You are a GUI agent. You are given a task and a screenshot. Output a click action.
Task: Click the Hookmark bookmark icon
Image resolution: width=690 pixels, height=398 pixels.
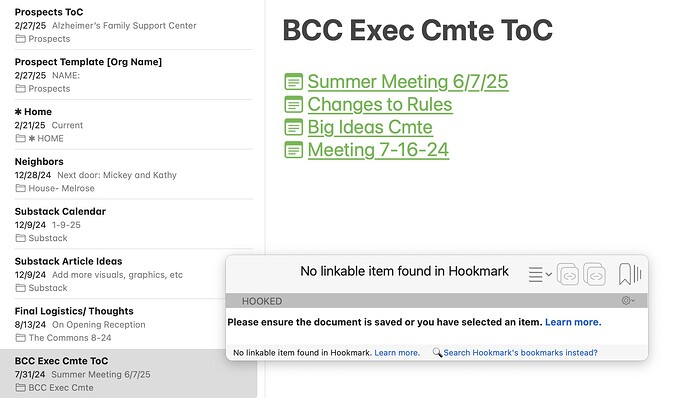pos(624,274)
